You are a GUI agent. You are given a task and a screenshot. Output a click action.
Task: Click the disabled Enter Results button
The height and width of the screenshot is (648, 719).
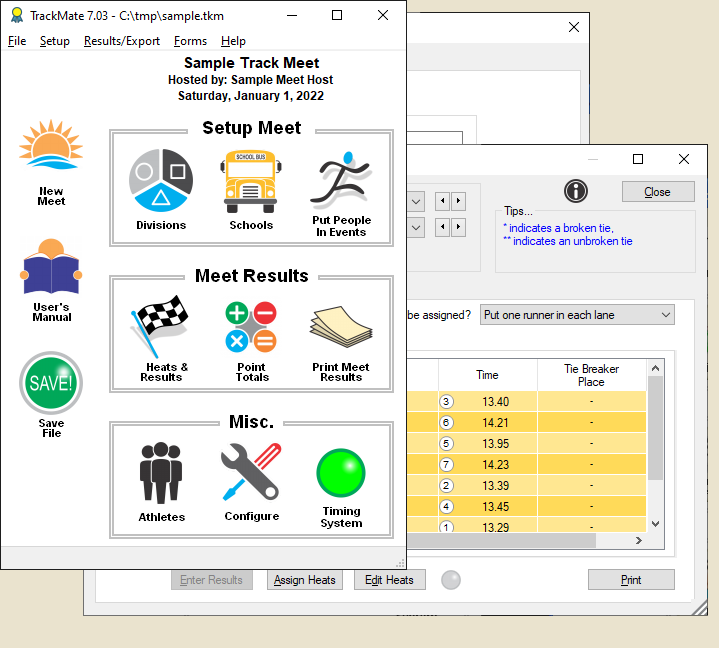pyautogui.click(x=211, y=580)
